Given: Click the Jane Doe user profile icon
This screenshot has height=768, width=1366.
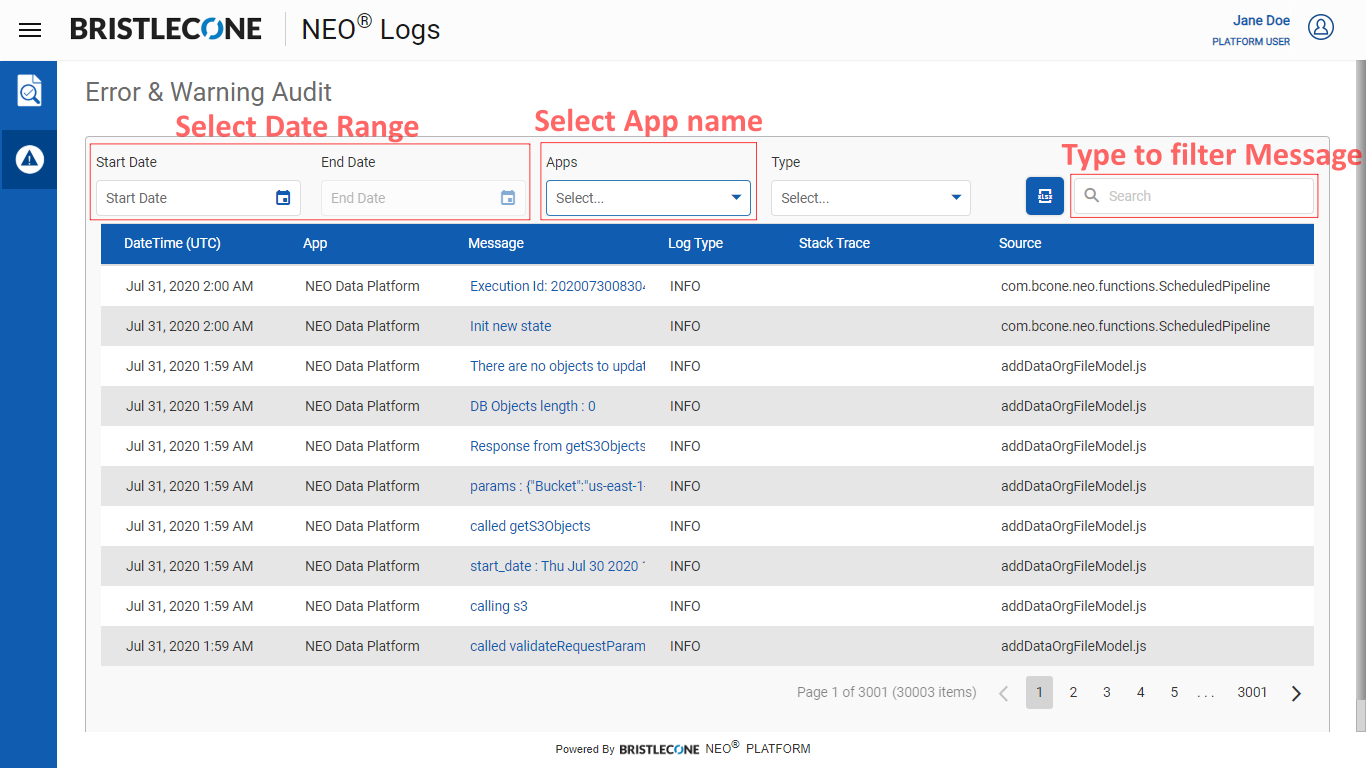Looking at the screenshot, I should (1321, 28).
